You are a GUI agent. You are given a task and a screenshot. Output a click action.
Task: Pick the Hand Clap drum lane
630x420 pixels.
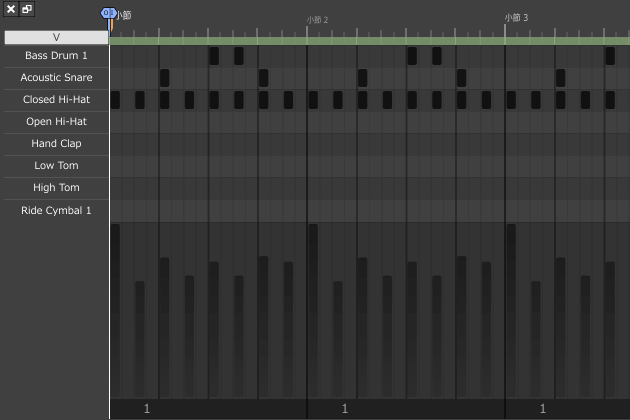click(x=56, y=144)
